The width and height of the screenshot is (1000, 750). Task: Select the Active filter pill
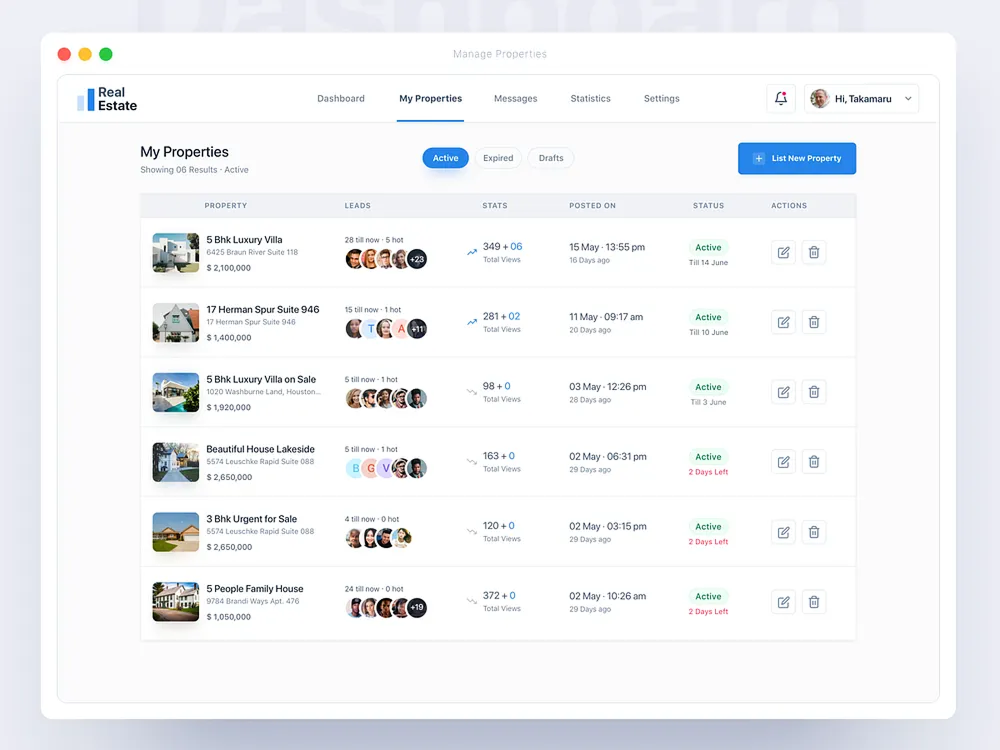click(x=445, y=158)
